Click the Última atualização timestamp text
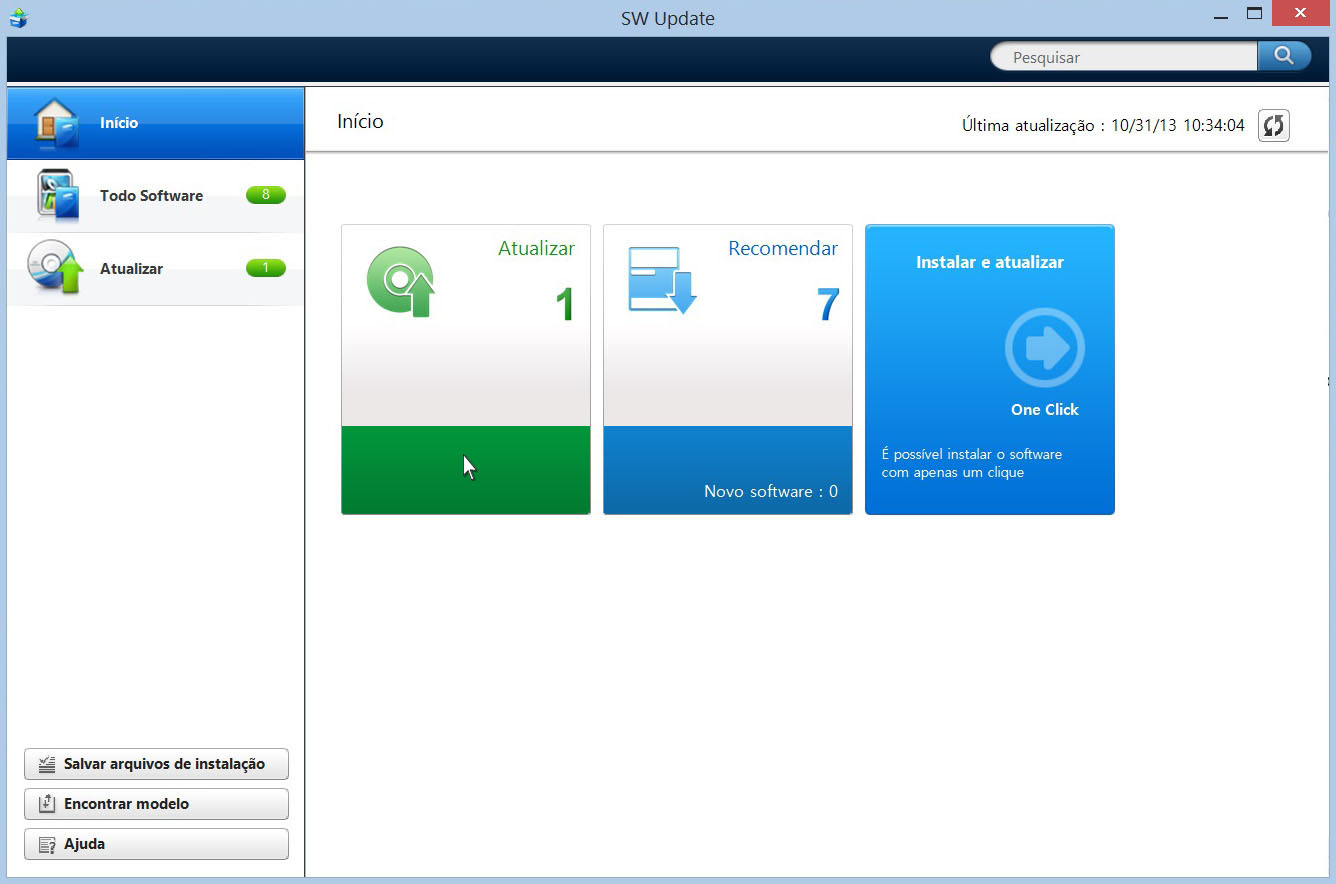The height and width of the screenshot is (884, 1336). pos(1103,126)
